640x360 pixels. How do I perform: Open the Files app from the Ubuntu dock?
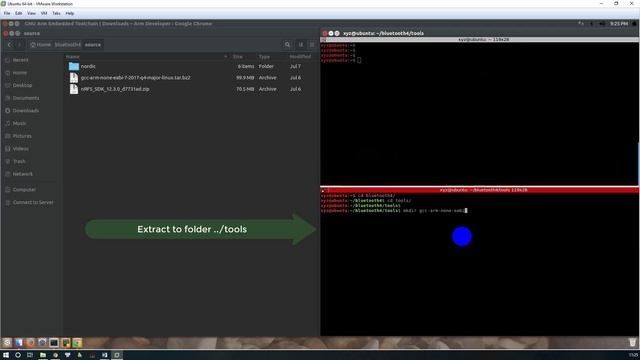pyautogui.click(x=19, y=342)
